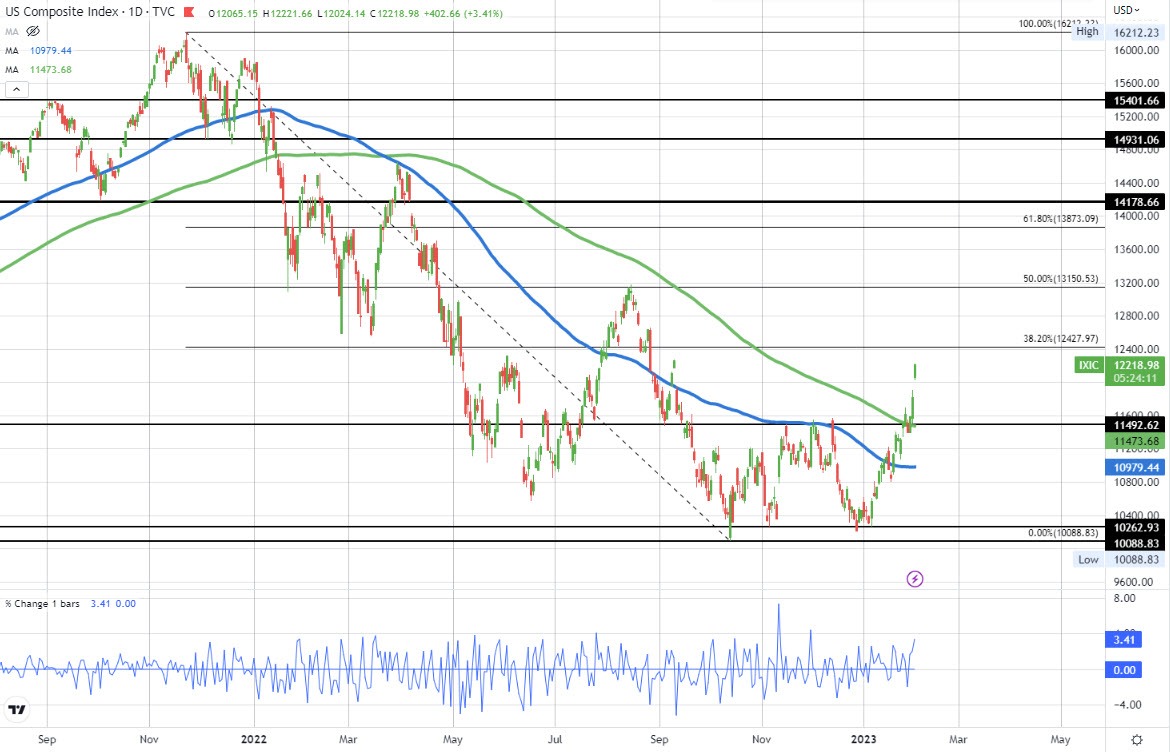Select the MA 10979.44 indicator legend
Viewport: 1170px width, 752px height.
39,51
